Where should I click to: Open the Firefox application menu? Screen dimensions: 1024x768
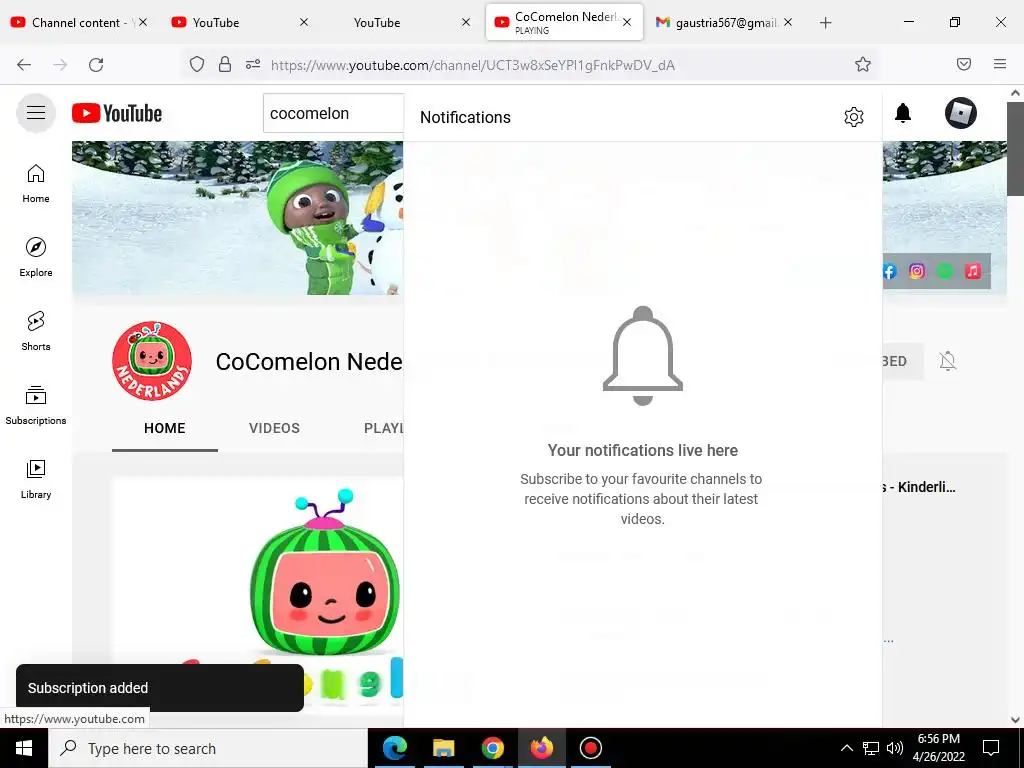pos(1000,64)
